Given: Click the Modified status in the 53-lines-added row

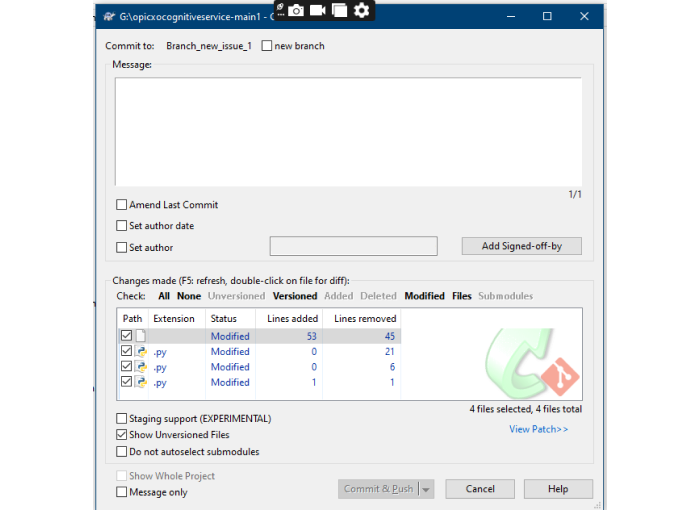Looking at the screenshot, I should pos(230,336).
